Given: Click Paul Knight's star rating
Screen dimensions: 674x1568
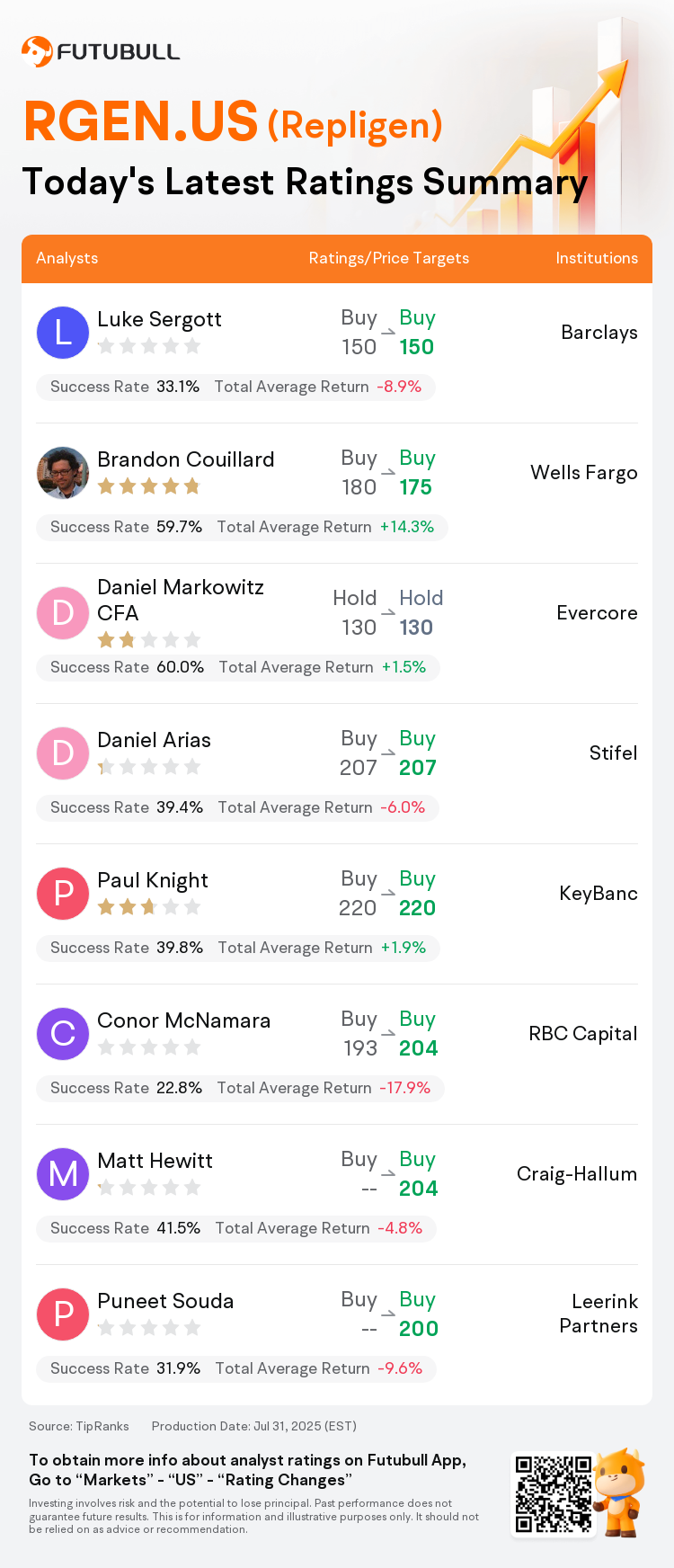Looking at the screenshot, I should [149, 907].
